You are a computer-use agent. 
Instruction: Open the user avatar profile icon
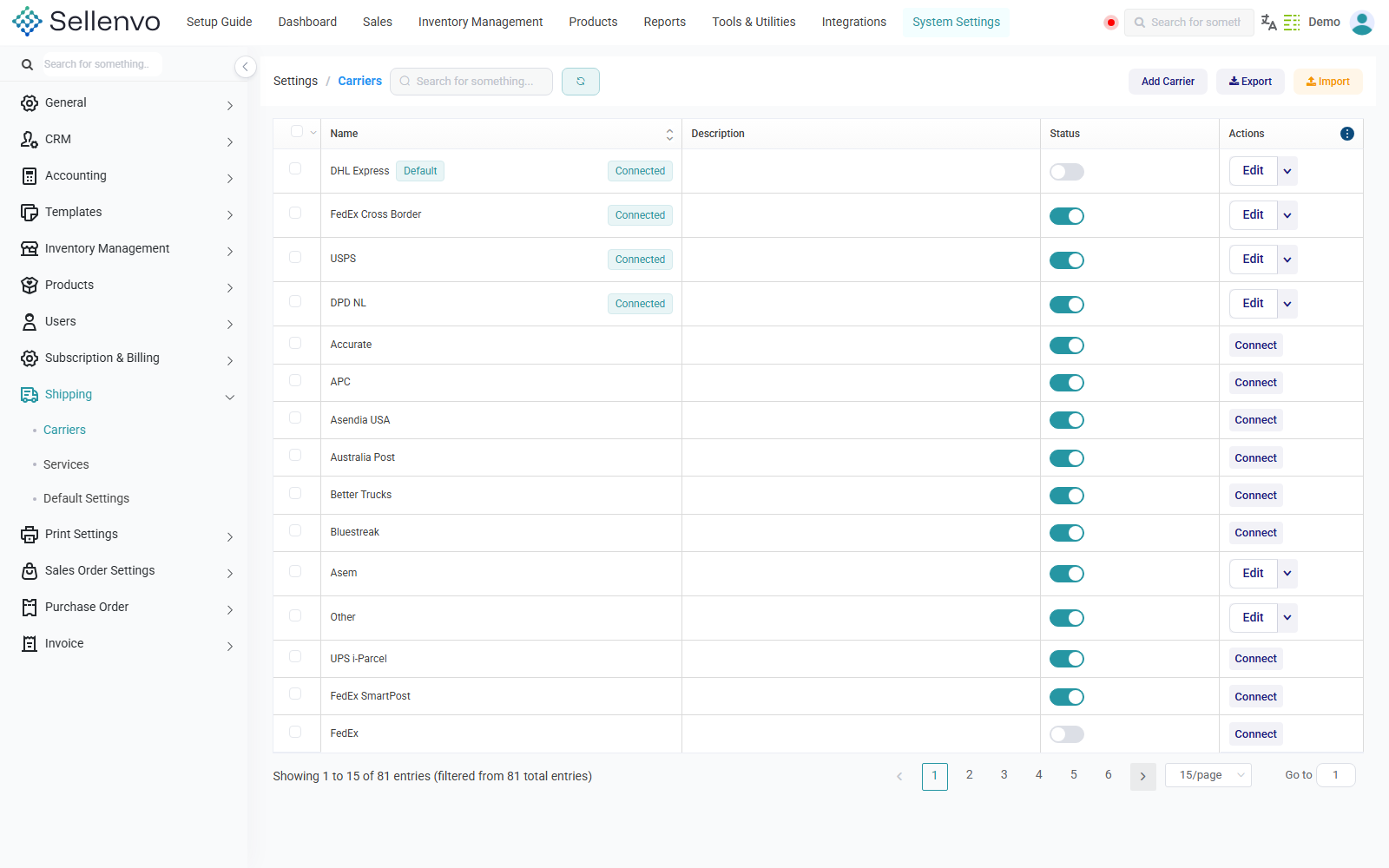1362,23
